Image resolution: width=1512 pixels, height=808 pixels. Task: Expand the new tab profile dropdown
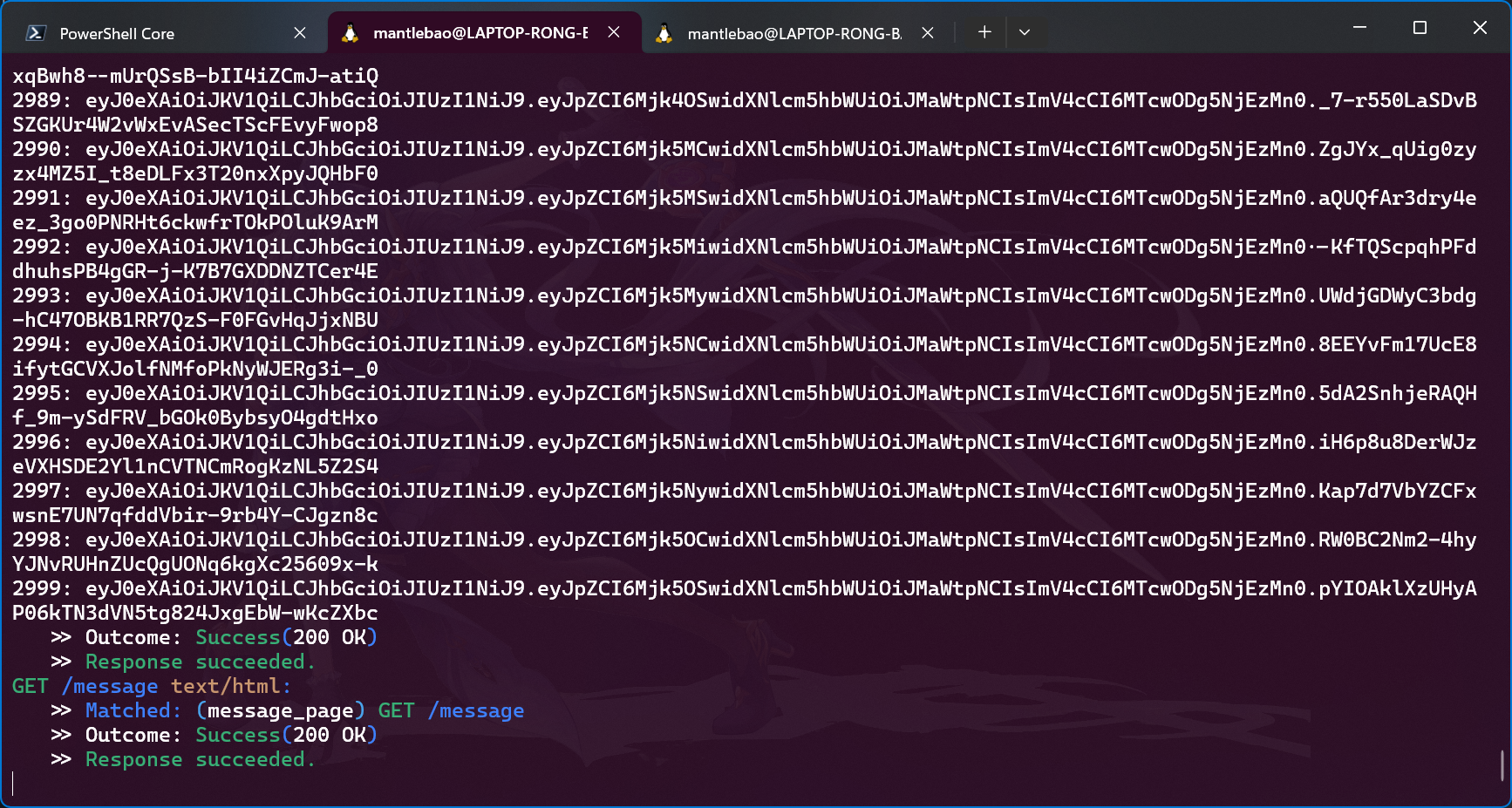pyautogui.click(x=1025, y=32)
